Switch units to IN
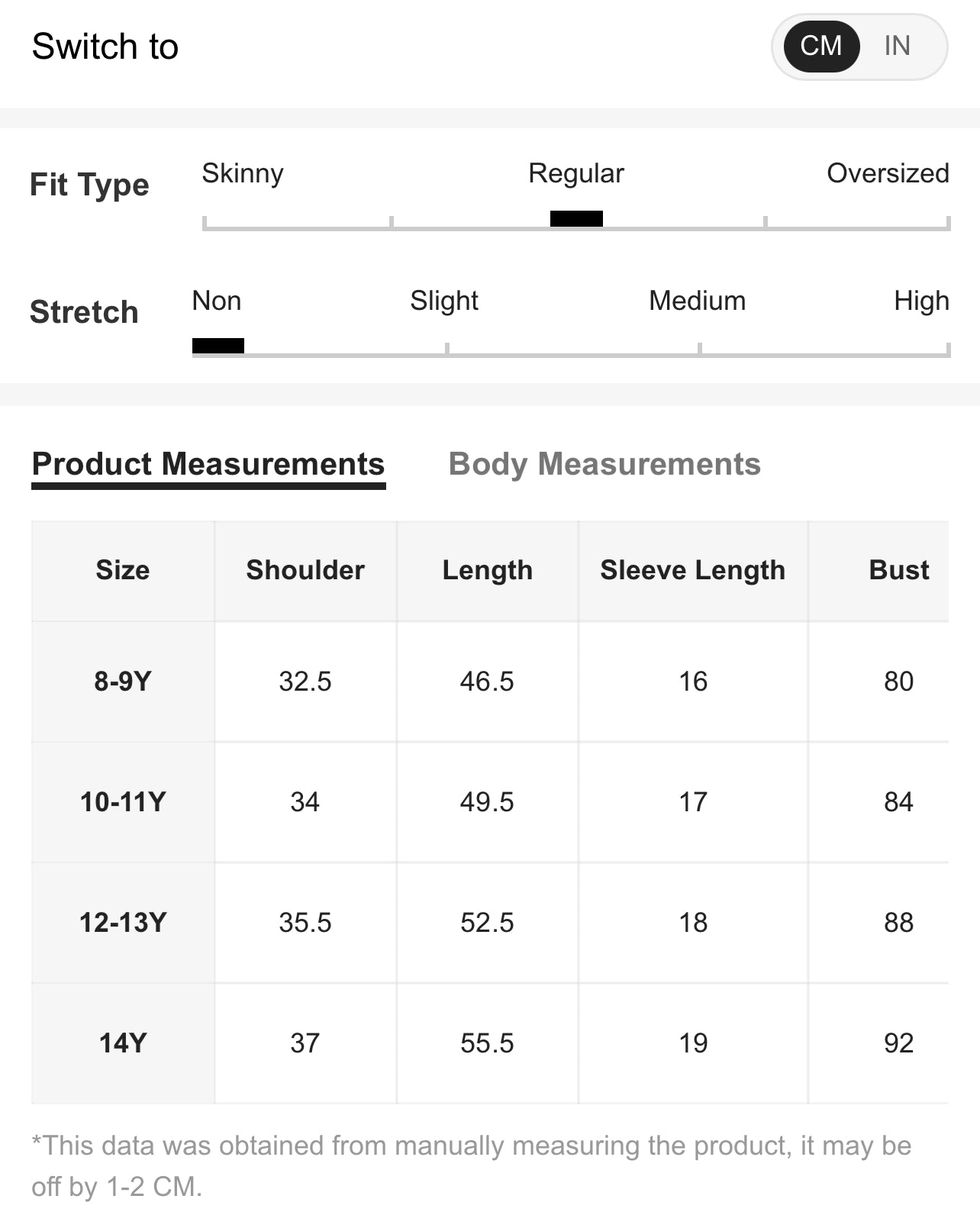The height and width of the screenshot is (1228, 980). pyautogui.click(x=897, y=47)
